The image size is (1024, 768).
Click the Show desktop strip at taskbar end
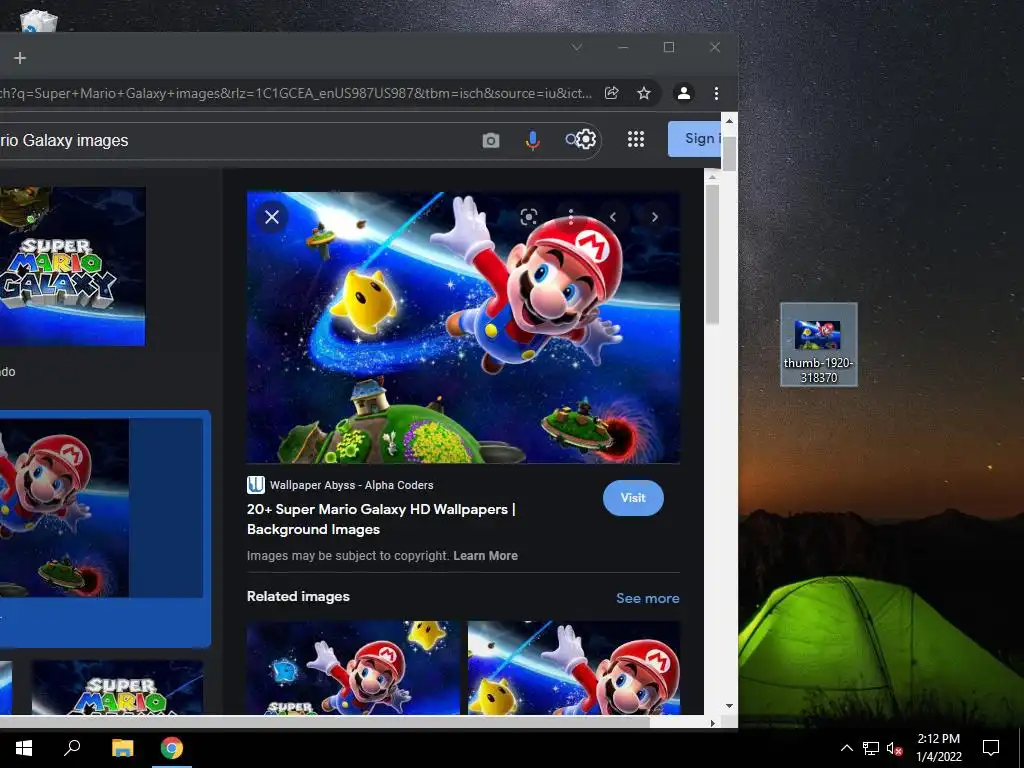[1021, 748]
